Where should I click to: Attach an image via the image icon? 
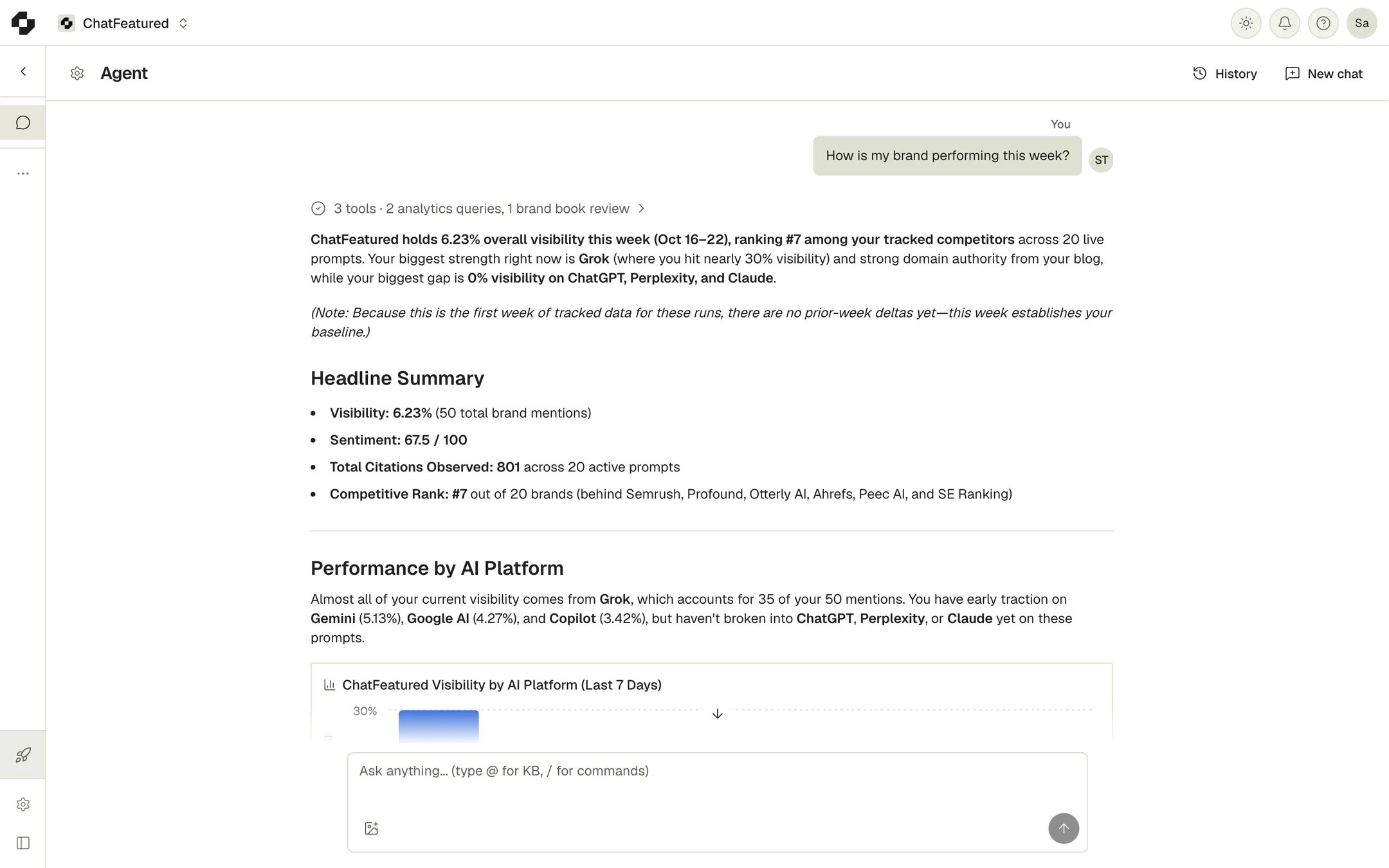[x=372, y=828]
